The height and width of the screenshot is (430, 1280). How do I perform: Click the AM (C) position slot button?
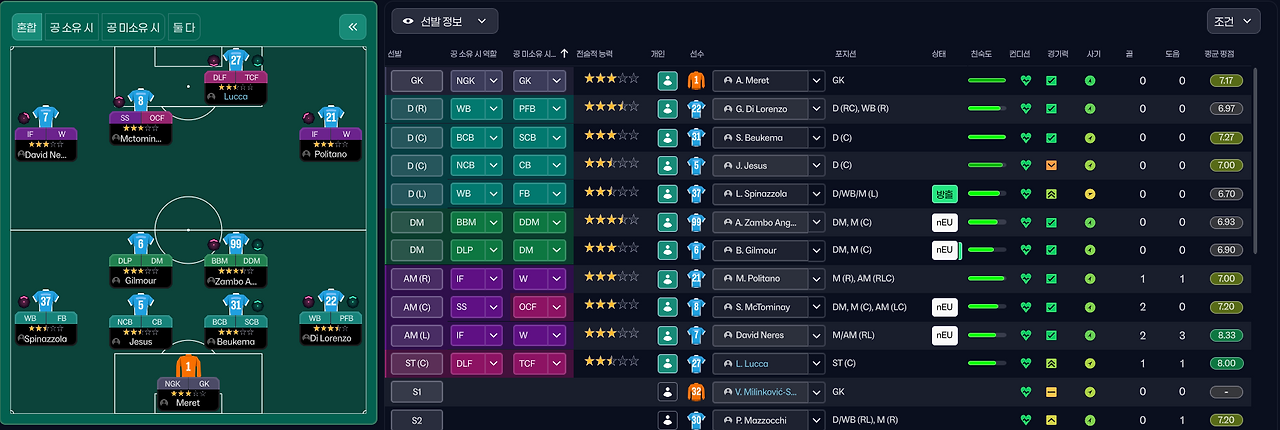click(416, 307)
